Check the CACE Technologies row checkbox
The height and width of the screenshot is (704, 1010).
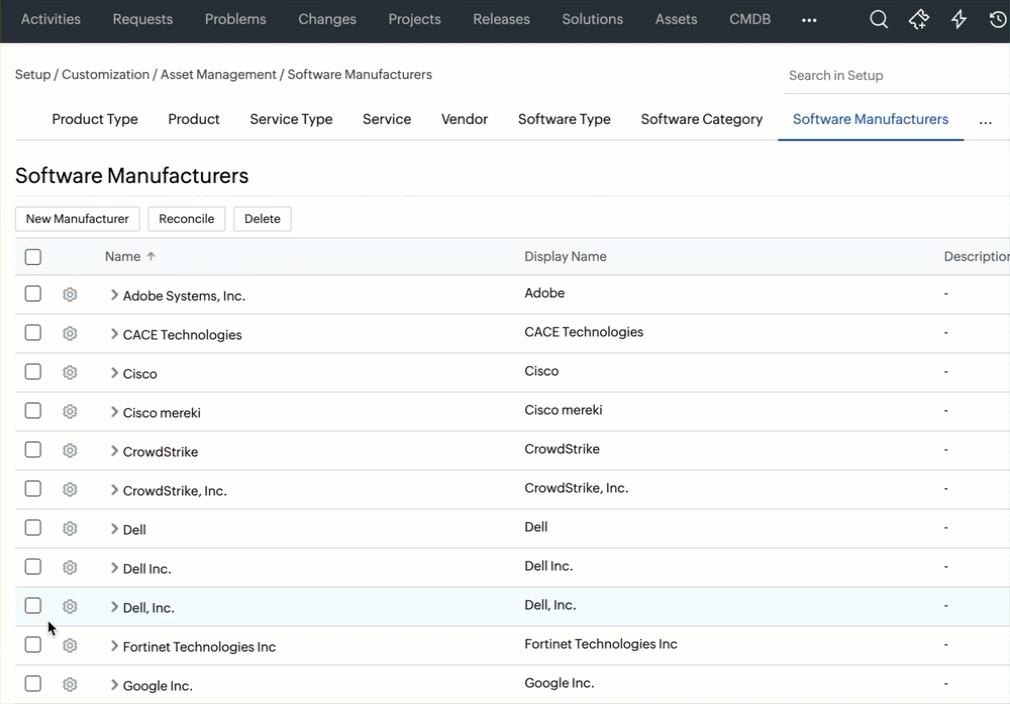coord(33,333)
